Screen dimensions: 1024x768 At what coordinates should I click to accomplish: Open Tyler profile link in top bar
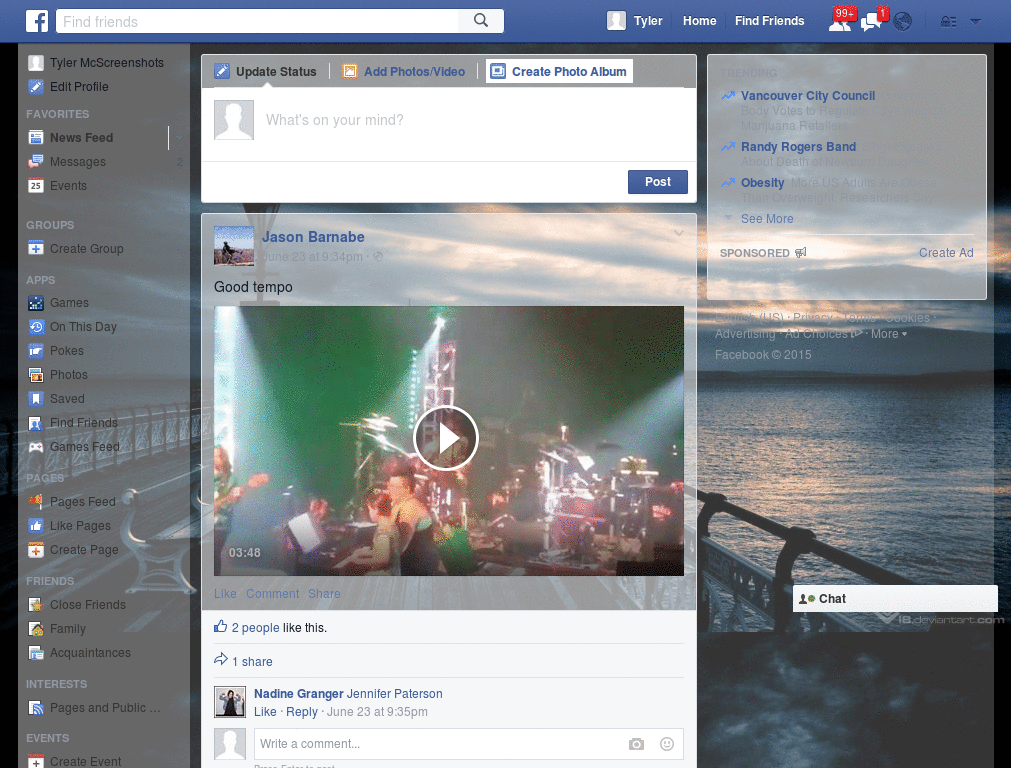(648, 21)
